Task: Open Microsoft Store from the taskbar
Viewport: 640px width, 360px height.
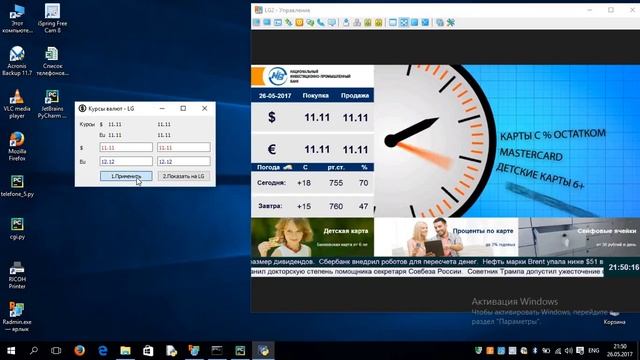Action: click(148, 351)
